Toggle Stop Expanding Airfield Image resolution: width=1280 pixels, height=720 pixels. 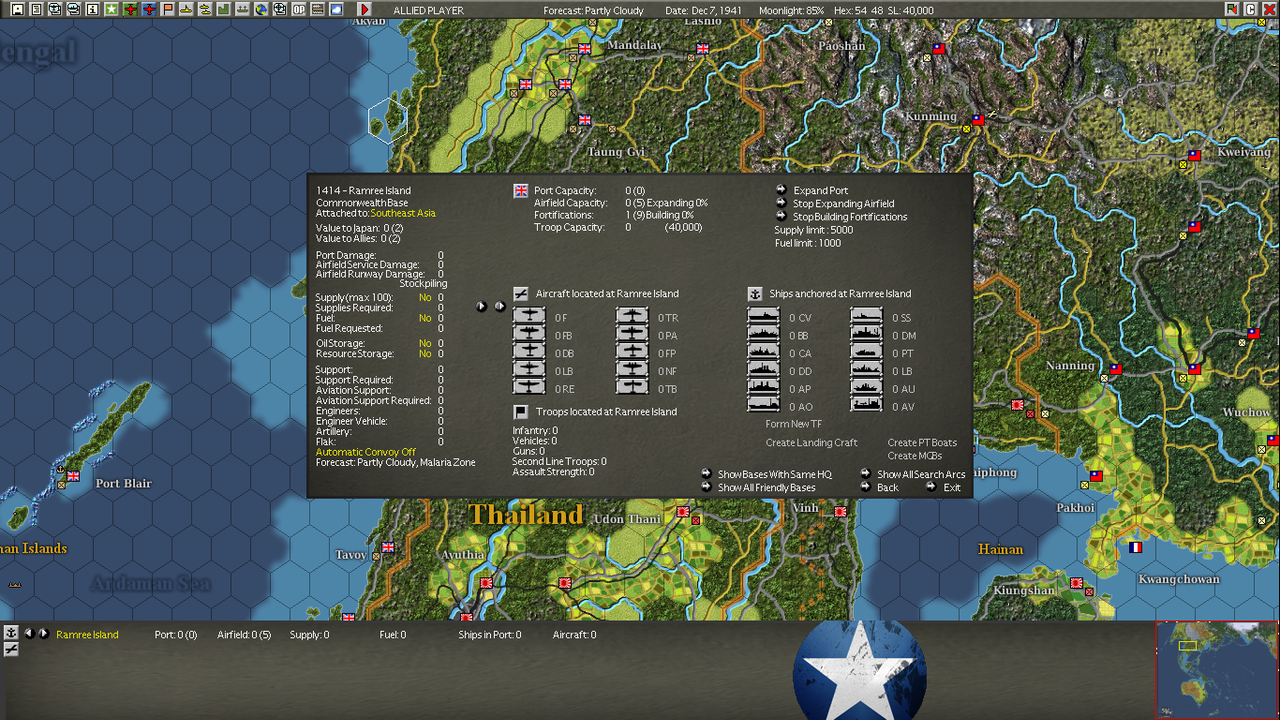[x=843, y=203]
